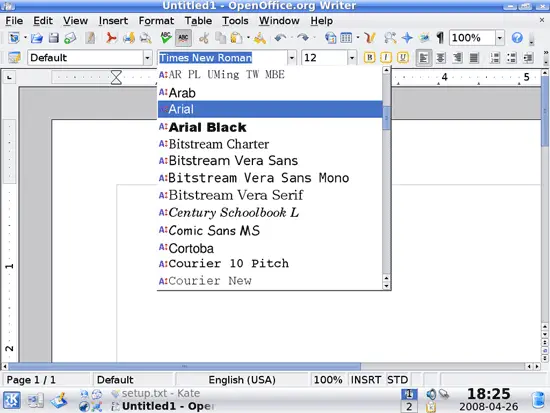Open a file with the Open icon
550x413 pixels.
click(x=36, y=38)
